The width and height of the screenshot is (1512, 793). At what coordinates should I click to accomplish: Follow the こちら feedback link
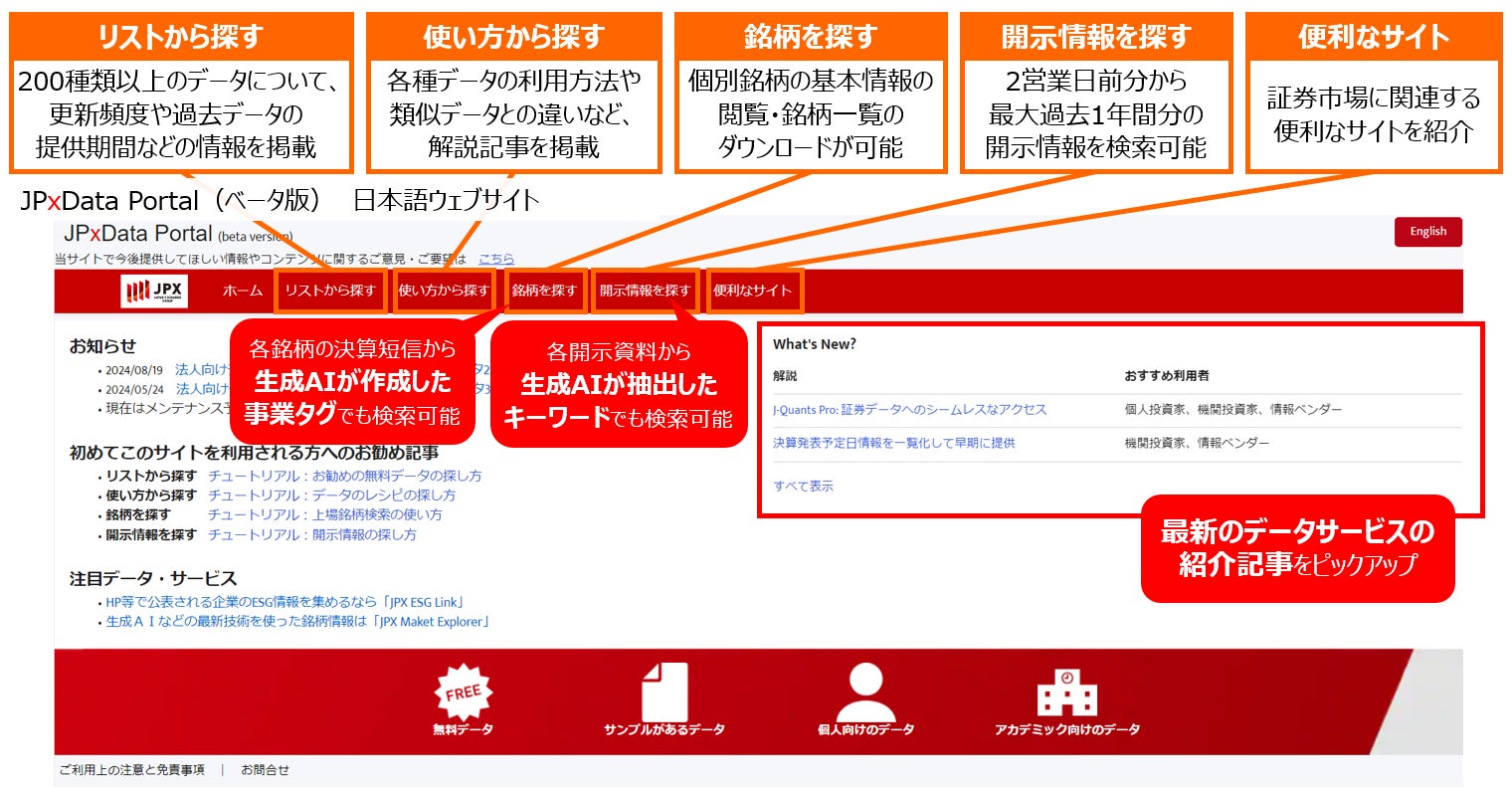pos(496,259)
